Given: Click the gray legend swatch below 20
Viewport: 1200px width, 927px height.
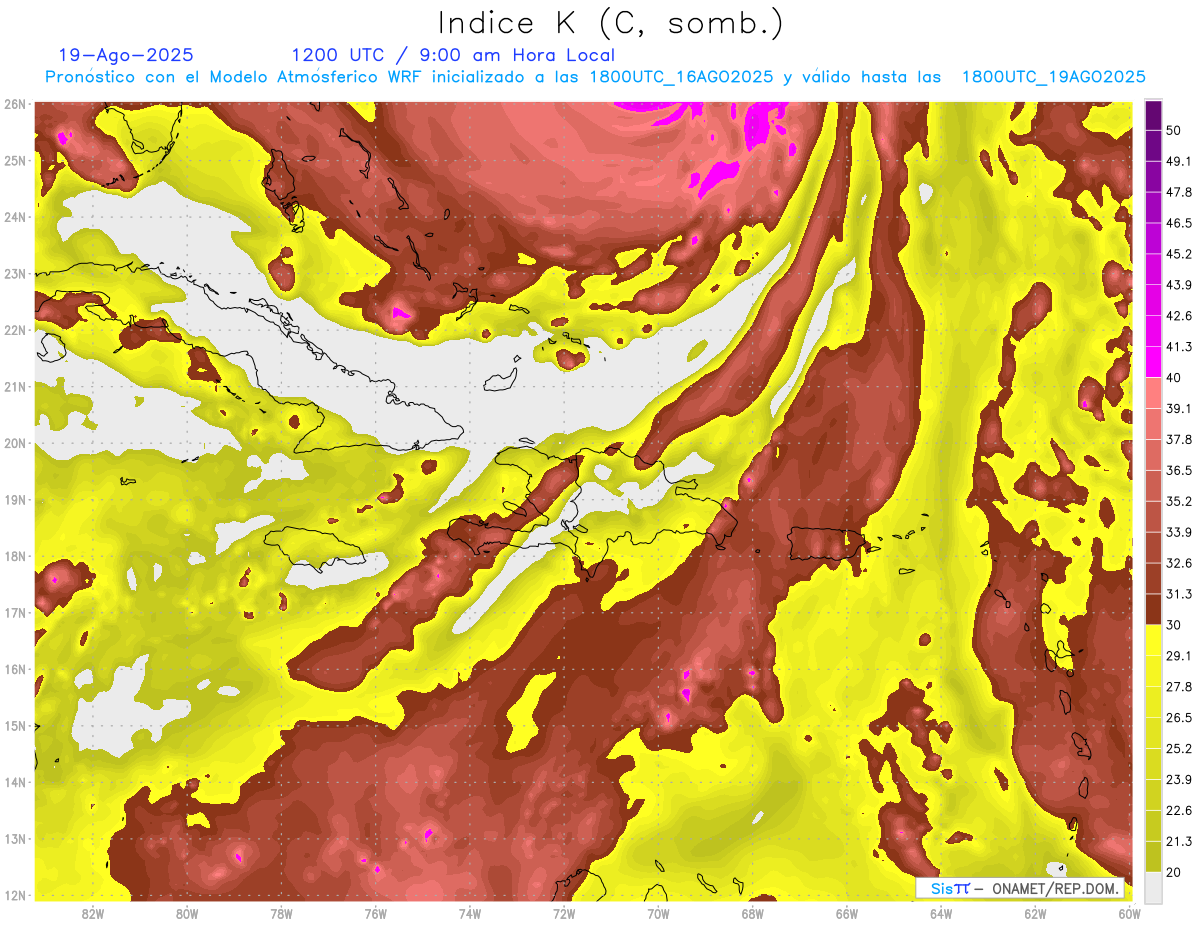Looking at the screenshot, I should [x=1153, y=887].
